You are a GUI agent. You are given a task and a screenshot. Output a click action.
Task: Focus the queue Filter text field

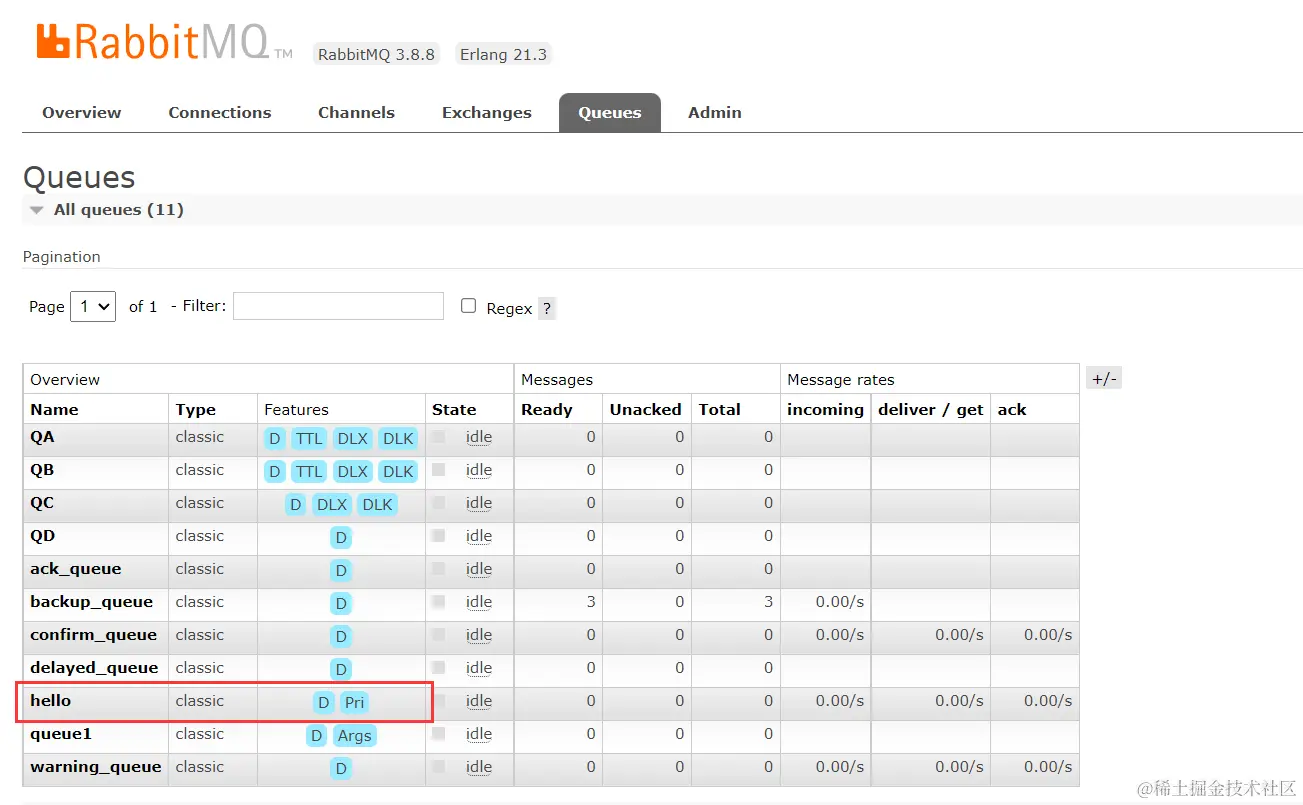coord(338,306)
